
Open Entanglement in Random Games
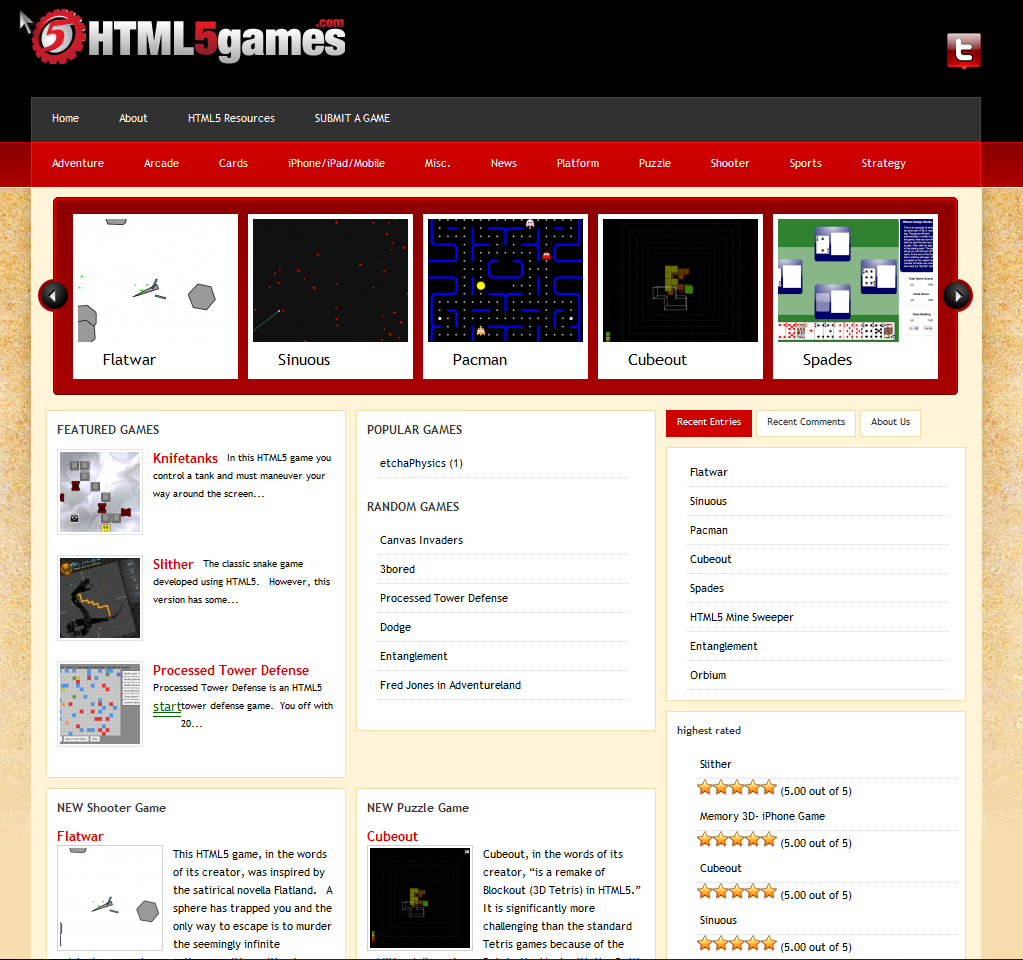point(414,656)
